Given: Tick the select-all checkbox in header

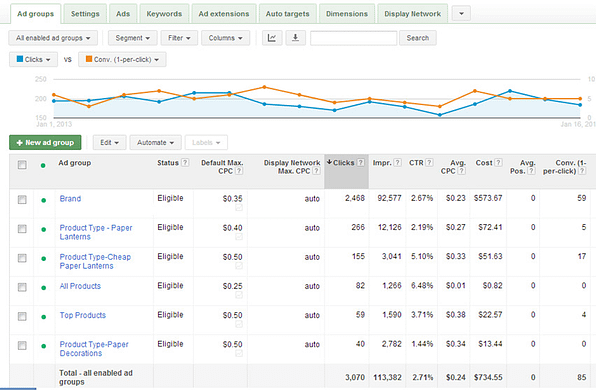Looking at the screenshot, I should [x=22, y=165].
